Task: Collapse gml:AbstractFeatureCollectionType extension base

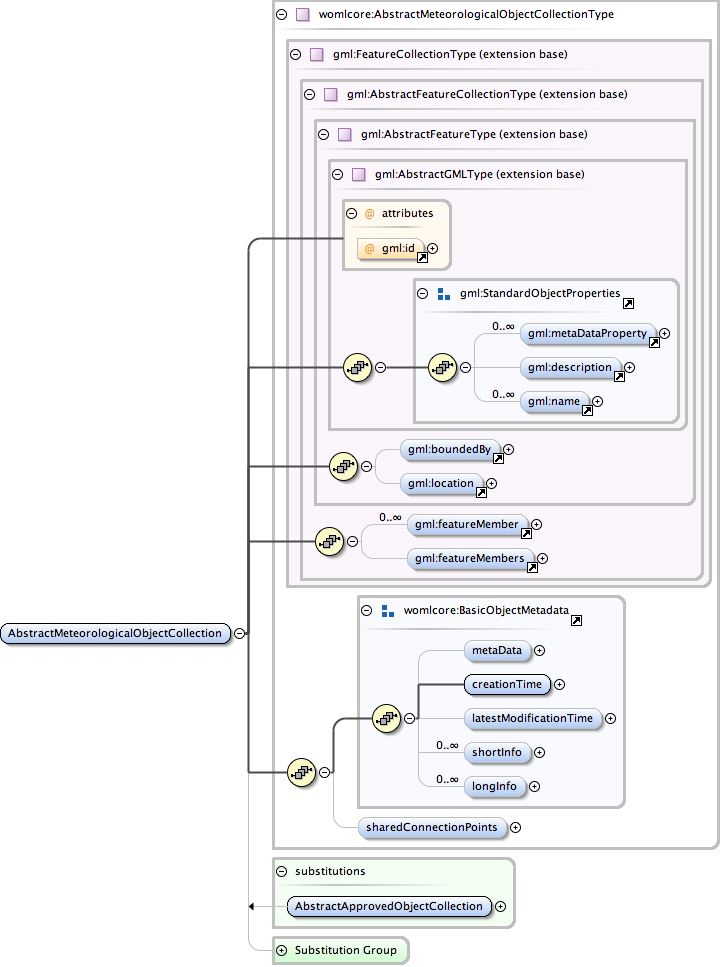Action: (310, 94)
